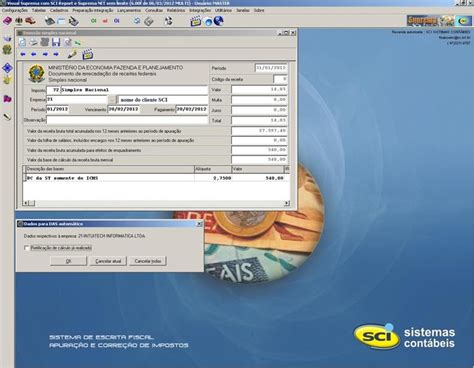Screen dimensions: 474x368
Task: Click the new document icon in form toolbar
Action: pos(22,42)
